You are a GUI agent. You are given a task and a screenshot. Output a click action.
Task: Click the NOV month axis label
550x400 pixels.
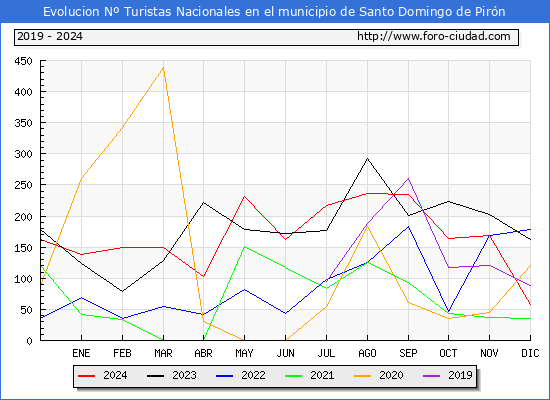pos(489,353)
